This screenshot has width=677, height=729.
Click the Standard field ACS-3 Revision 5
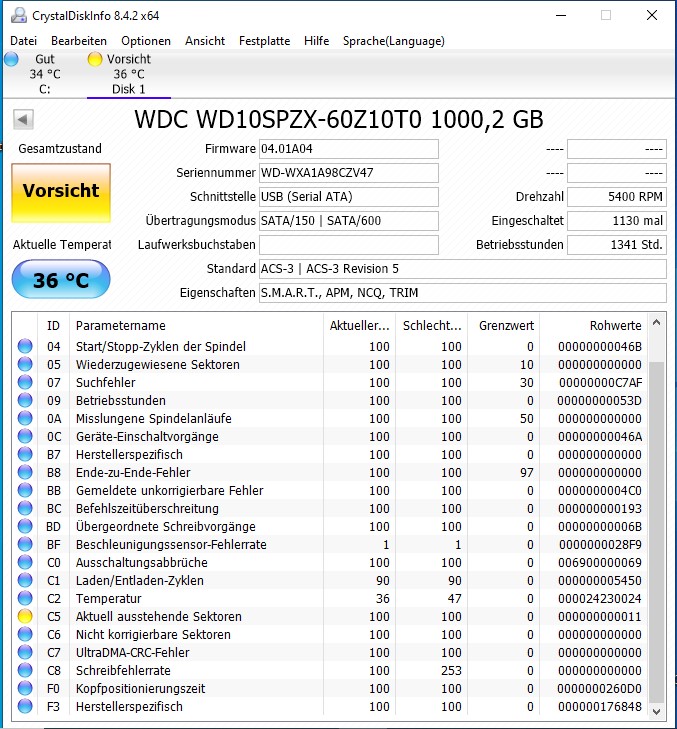click(x=463, y=269)
